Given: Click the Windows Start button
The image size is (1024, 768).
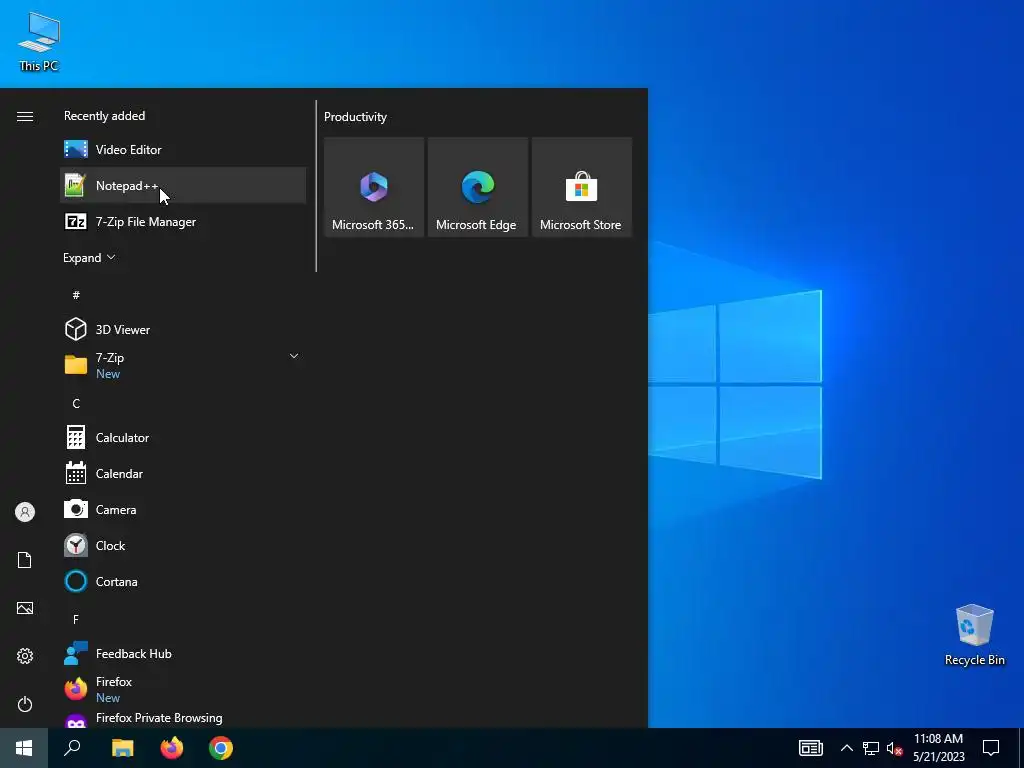Looking at the screenshot, I should 24,748.
